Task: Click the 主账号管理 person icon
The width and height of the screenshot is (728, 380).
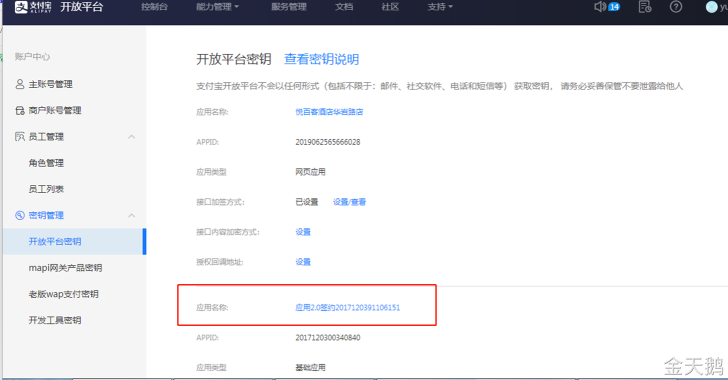Action: click(x=20, y=84)
